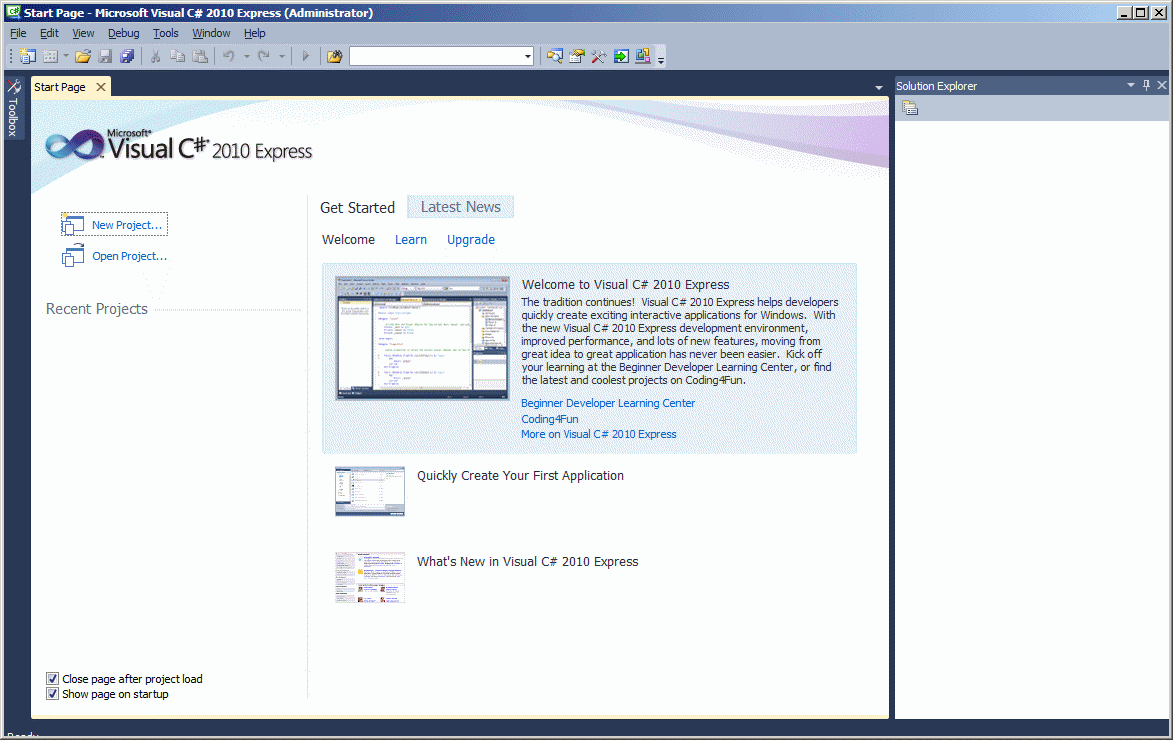Pin the Solution Explorer panel with auto-hide icon
The height and width of the screenshot is (740, 1173).
coord(1146,86)
